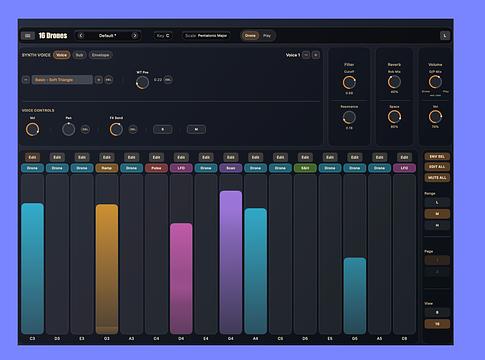Image resolution: width=485 pixels, height=360 pixels.
Task: Click the Reverb Space knob
Action: [x=394, y=117]
